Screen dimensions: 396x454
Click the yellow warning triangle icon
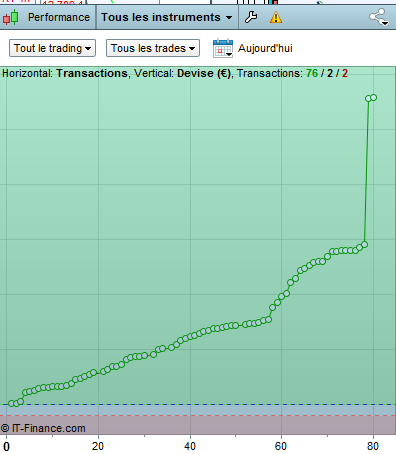[276, 17]
